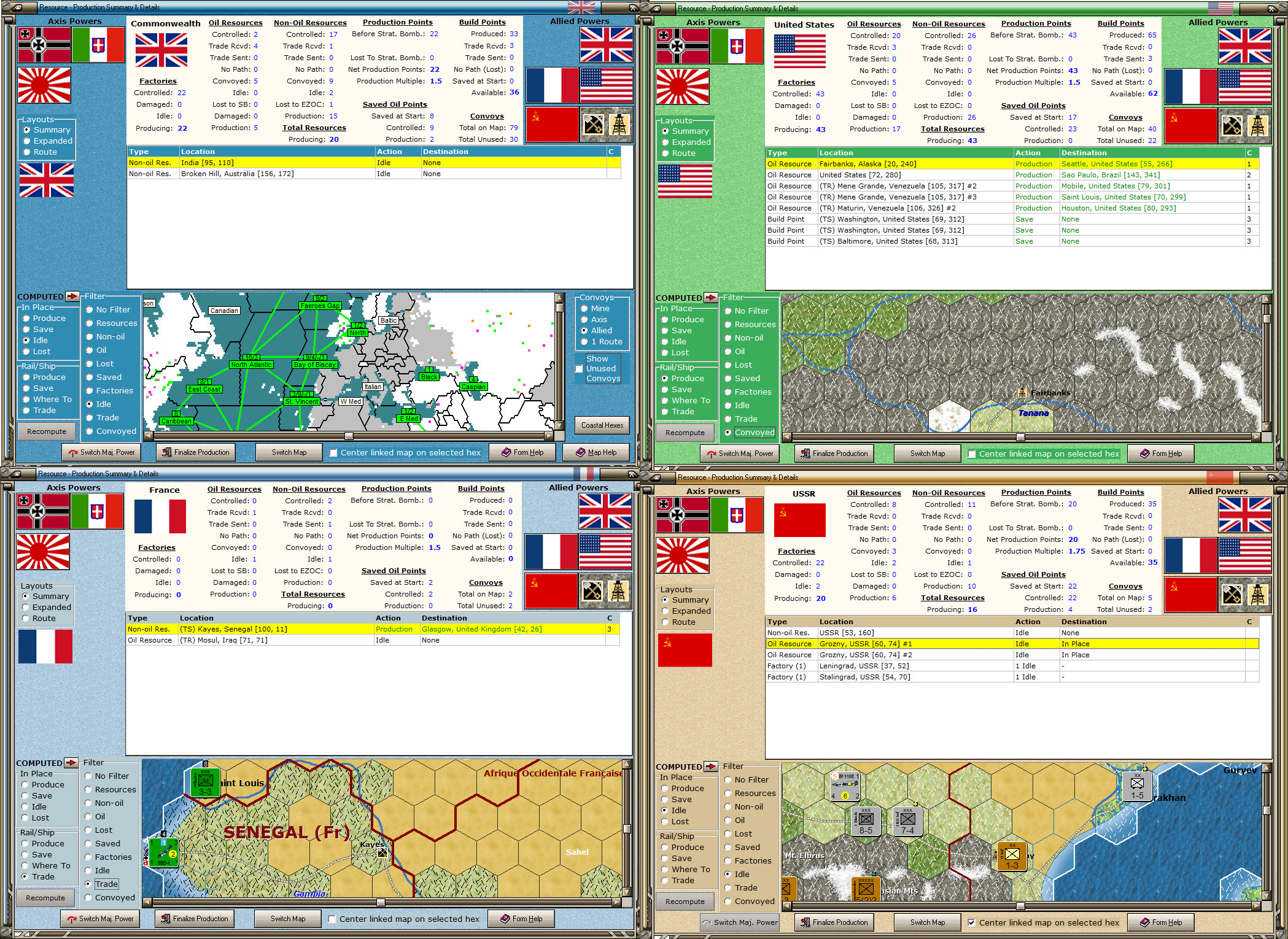Click the horizontal map scrollbar thumb in France window
1288x939 pixels.
point(381,903)
